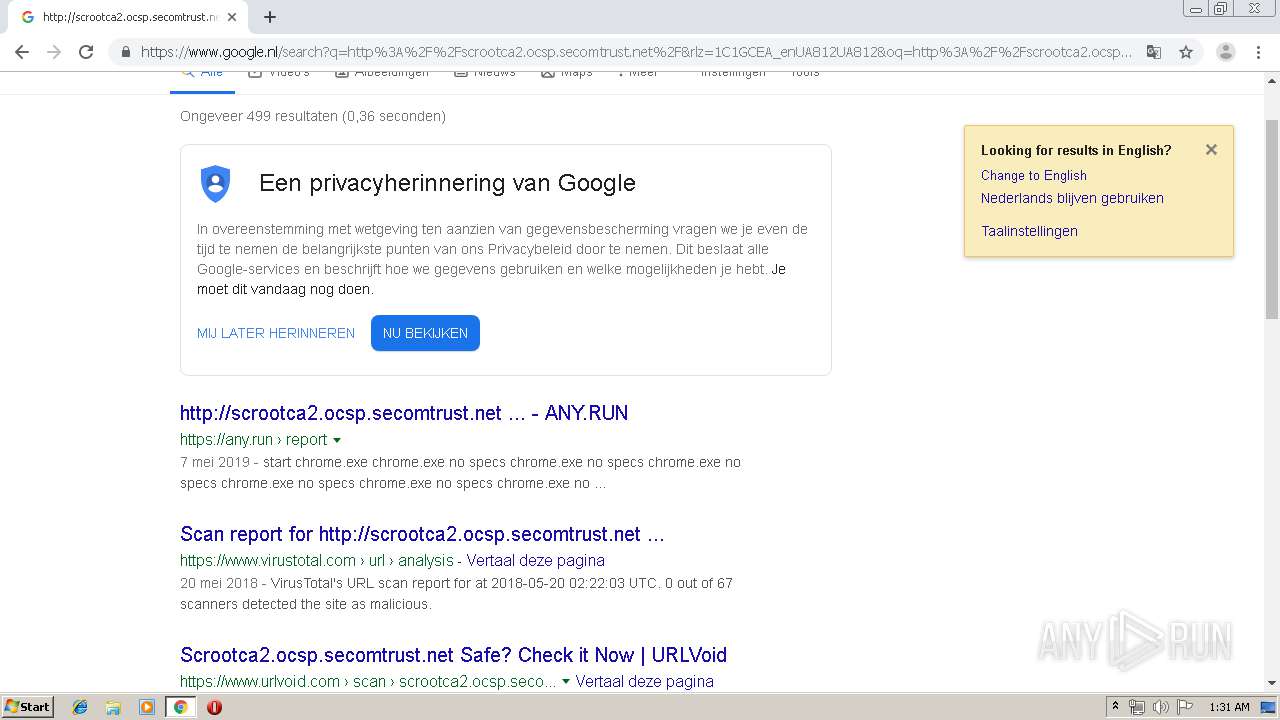
Task: Open the media player taskbar icon
Action: click(x=146, y=707)
